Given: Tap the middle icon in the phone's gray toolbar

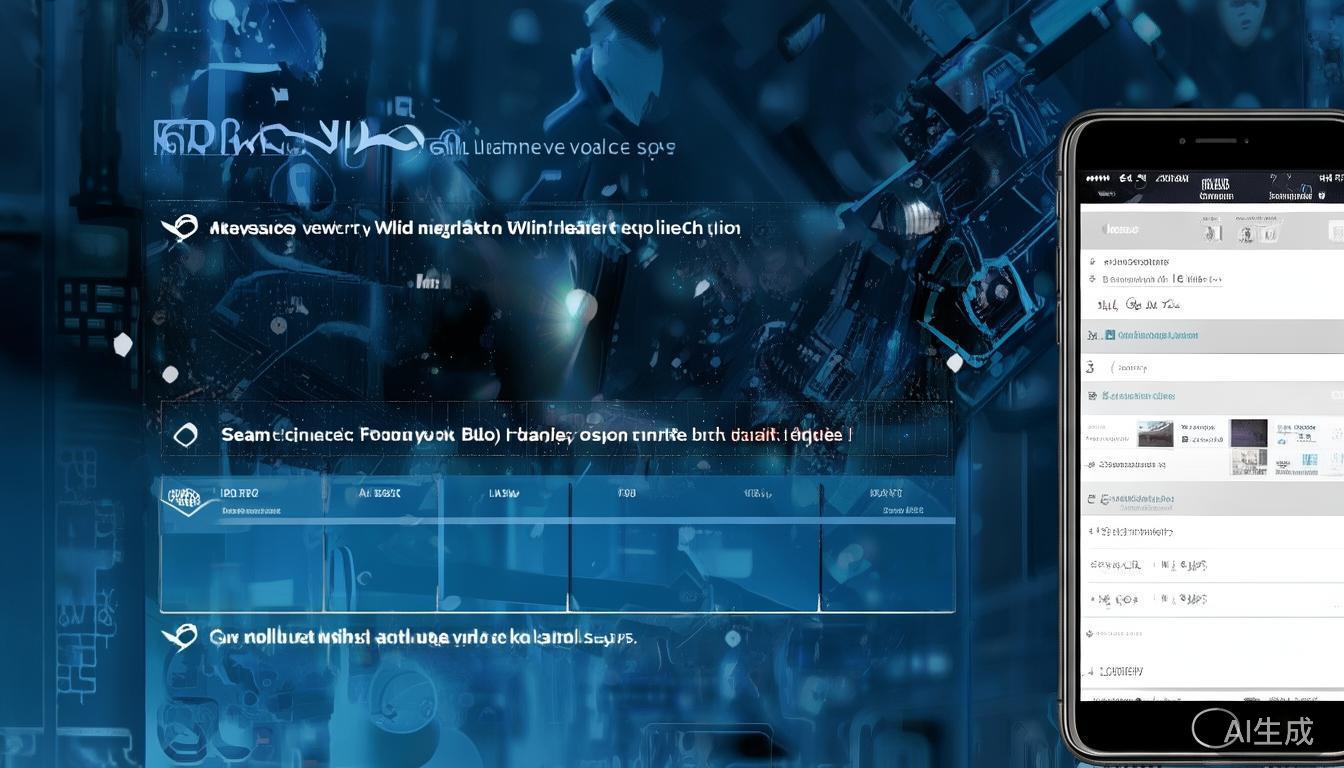Looking at the screenshot, I should click(1245, 234).
